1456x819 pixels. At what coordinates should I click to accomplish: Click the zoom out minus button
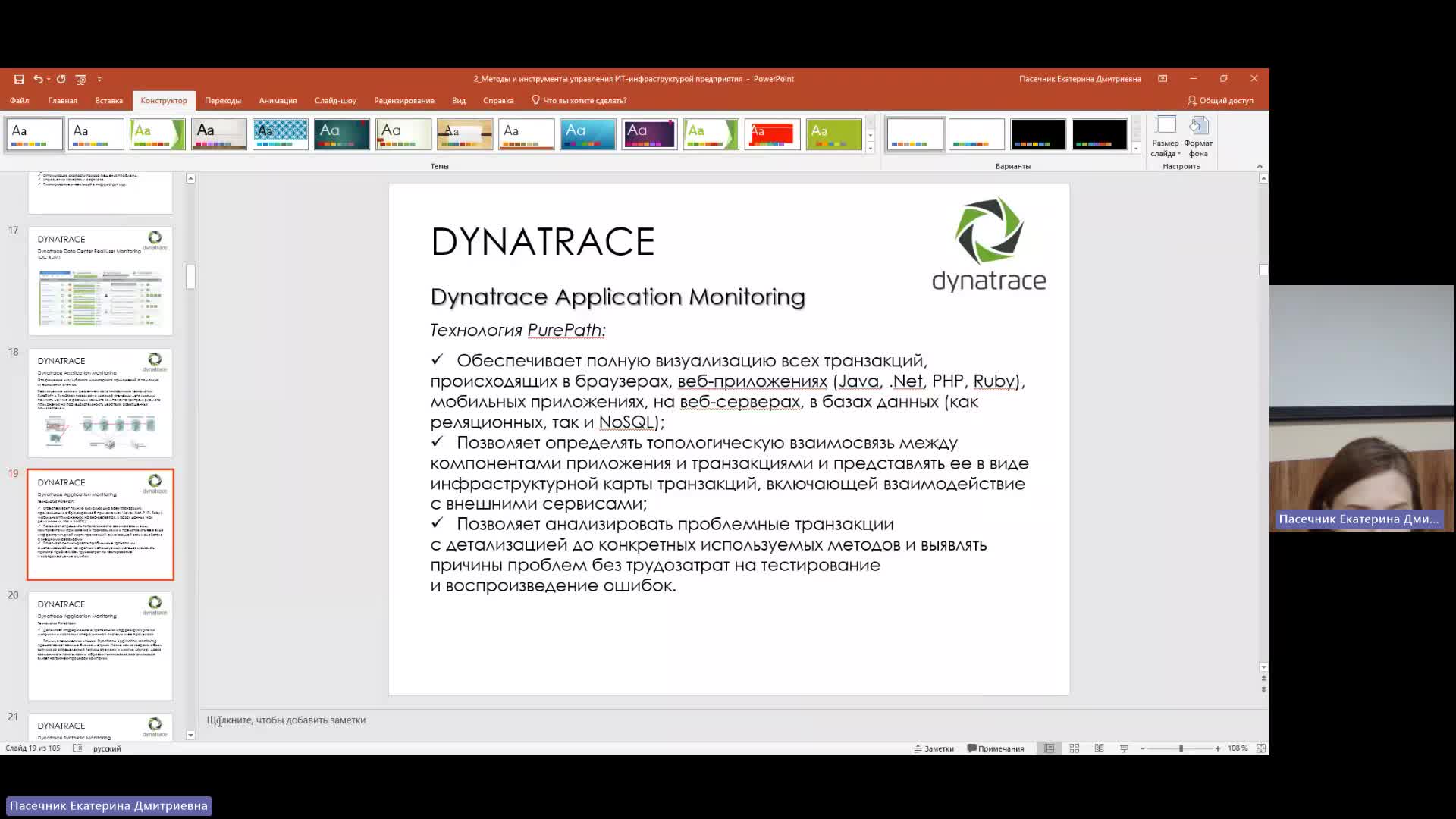(1142, 748)
